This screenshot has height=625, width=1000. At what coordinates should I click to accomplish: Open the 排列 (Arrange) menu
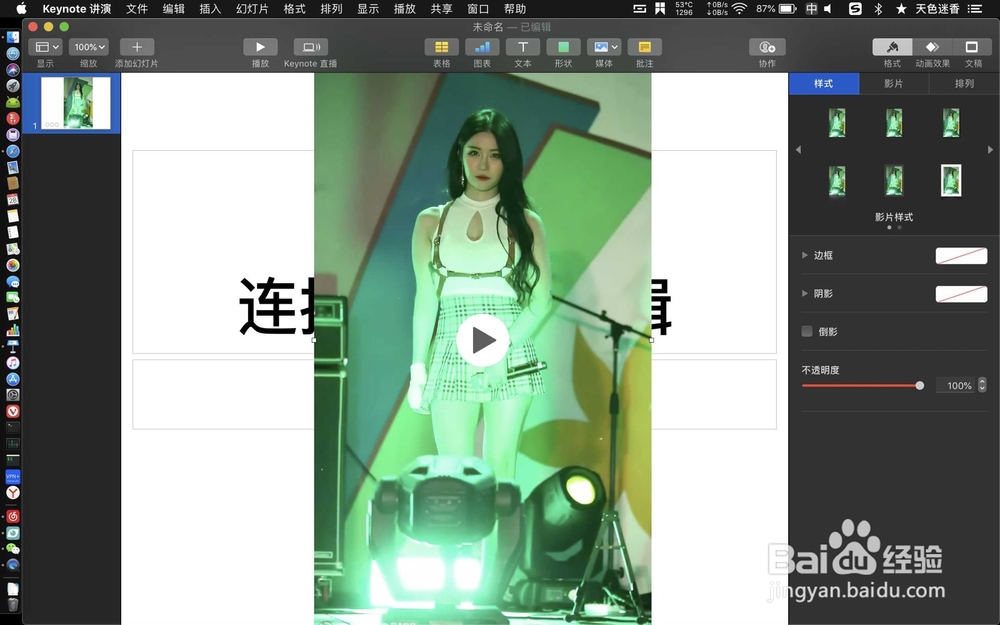pos(331,9)
